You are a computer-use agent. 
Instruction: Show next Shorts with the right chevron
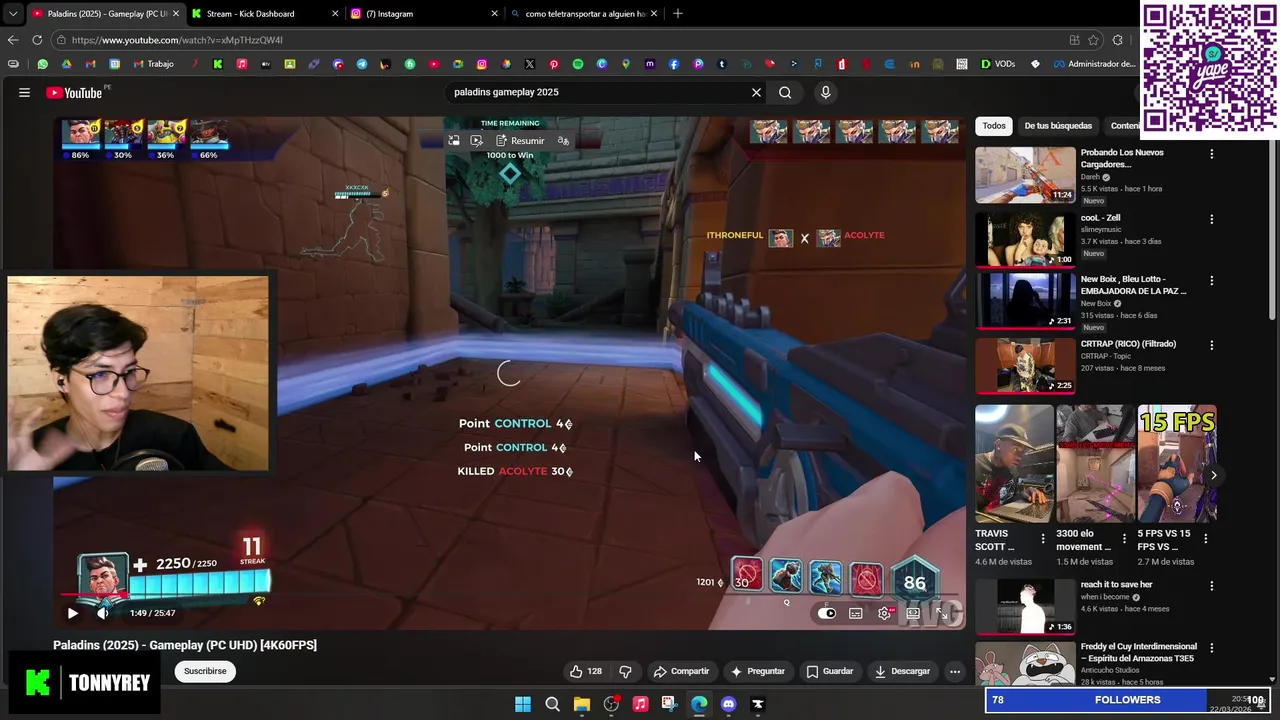tap(1213, 475)
